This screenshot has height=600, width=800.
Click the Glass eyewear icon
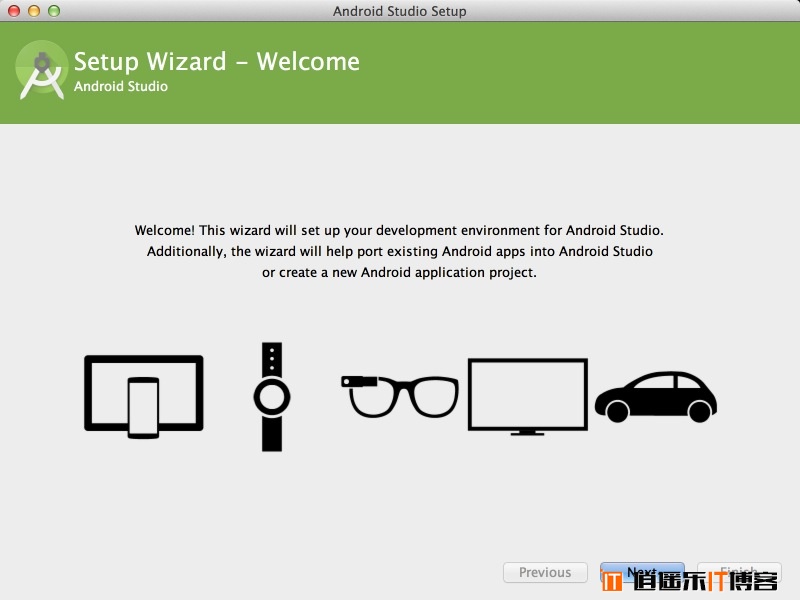pos(399,397)
